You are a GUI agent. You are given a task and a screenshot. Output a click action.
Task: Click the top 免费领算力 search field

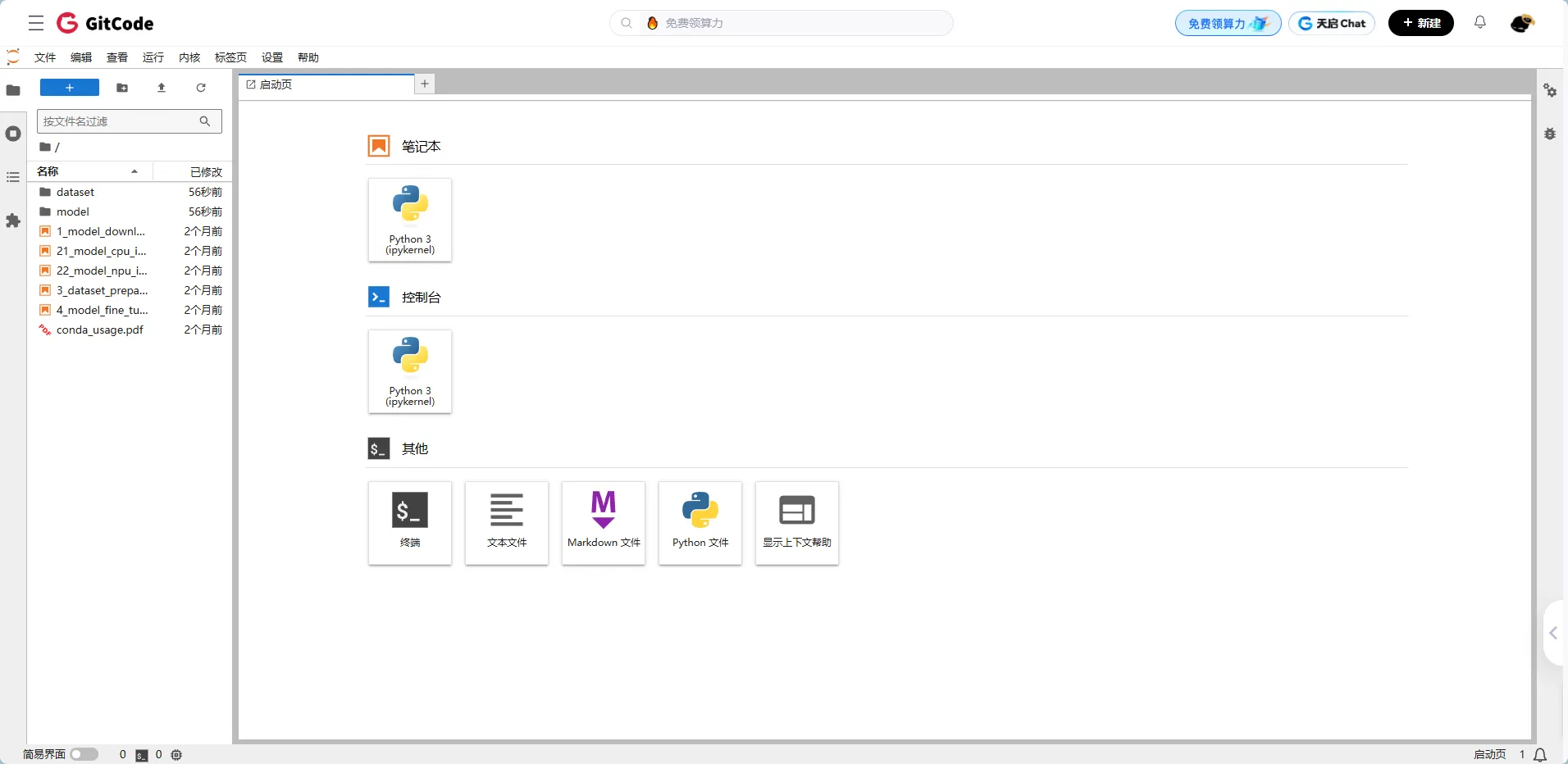tap(782, 23)
